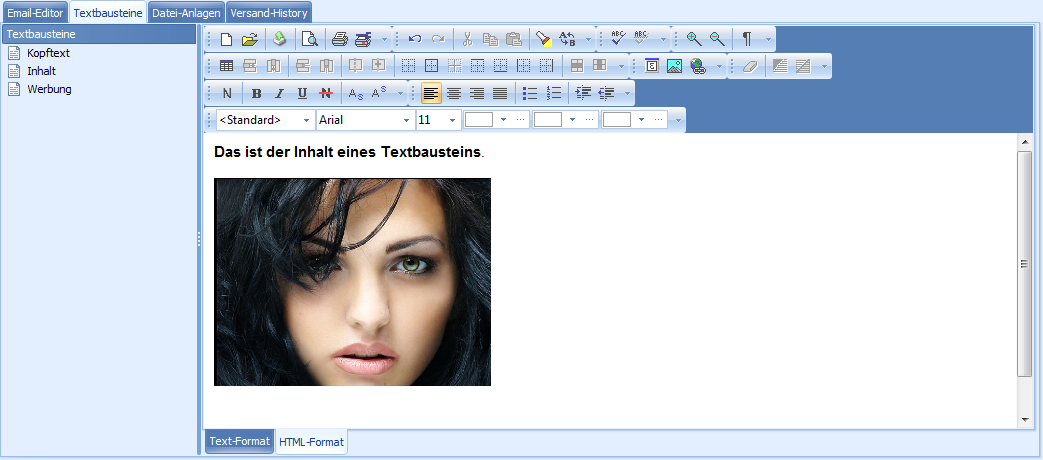
Task: Apply superscript formatting
Action: coord(379,93)
